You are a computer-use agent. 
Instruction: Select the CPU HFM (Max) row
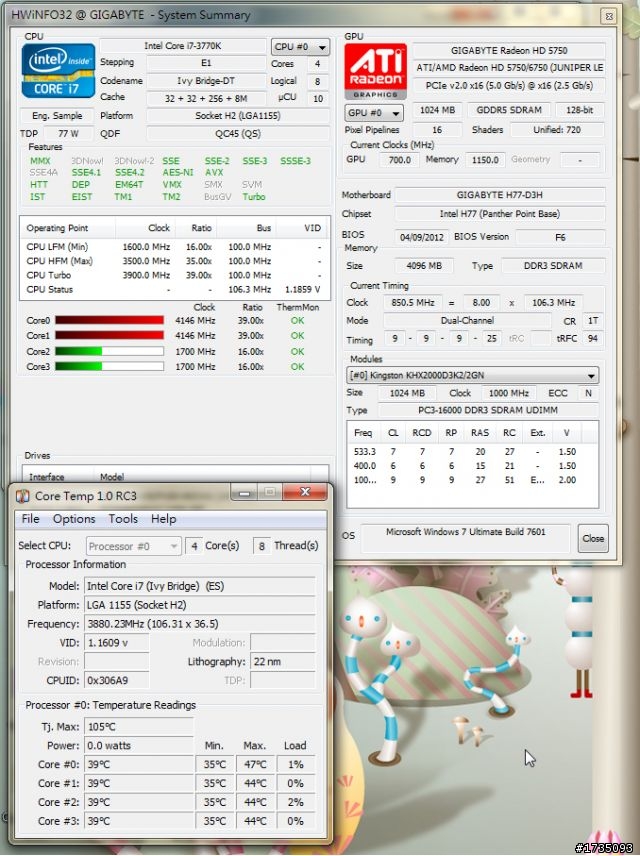click(x=174, y=261)
